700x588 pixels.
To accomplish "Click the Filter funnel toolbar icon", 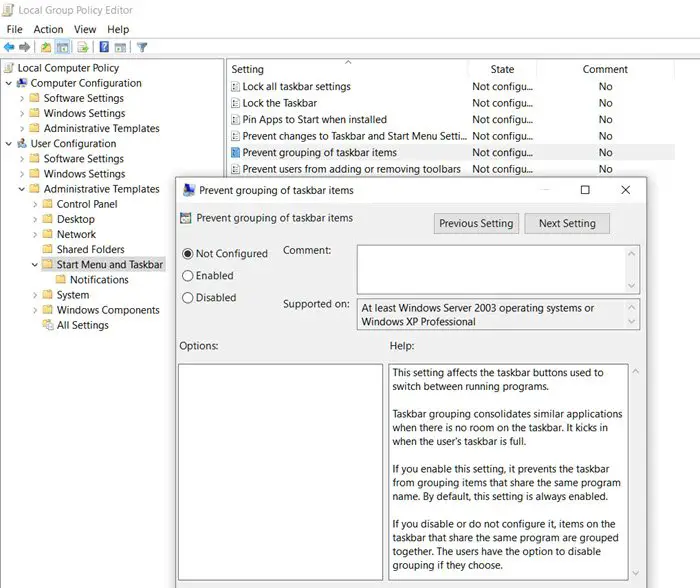I will pyautogui.click(x=142, y=47).
